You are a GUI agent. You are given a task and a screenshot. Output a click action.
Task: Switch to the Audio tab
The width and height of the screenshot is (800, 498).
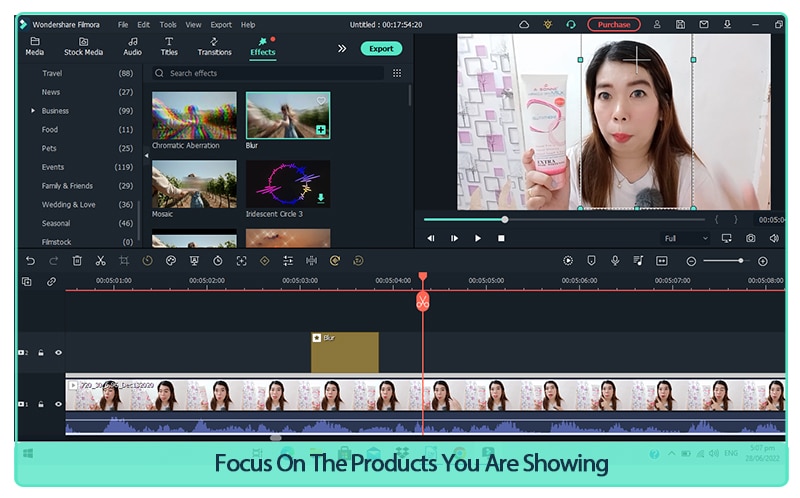132,46
